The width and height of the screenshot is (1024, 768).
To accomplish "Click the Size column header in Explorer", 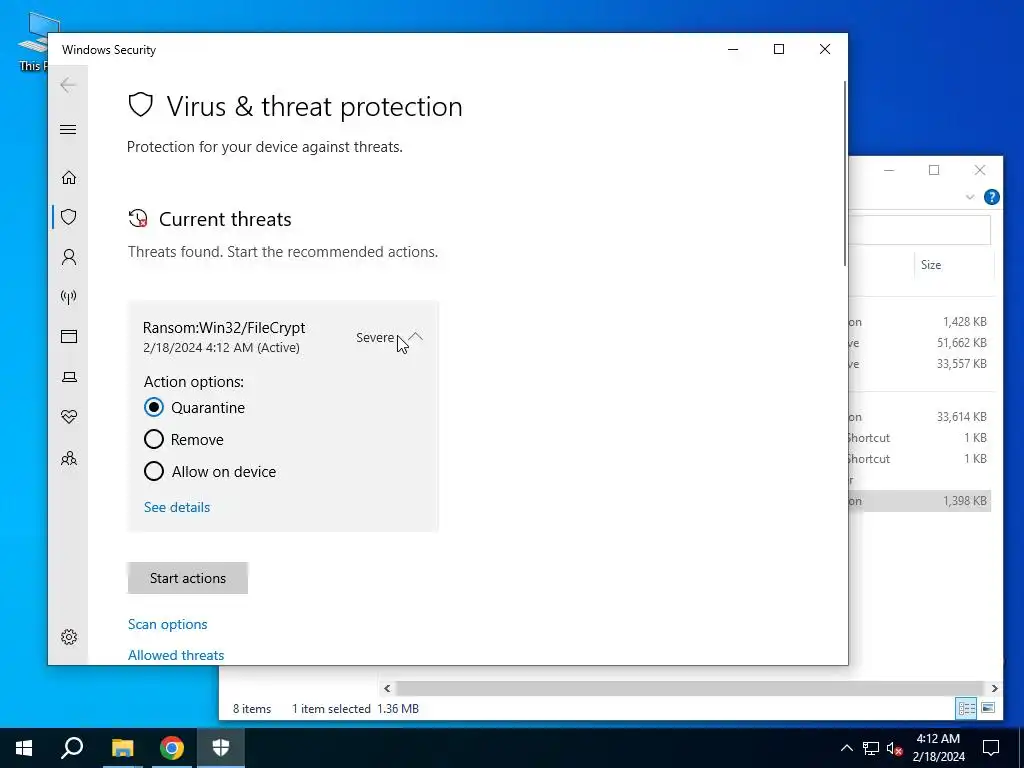I will pyautogui.click(x=953, y=264).
